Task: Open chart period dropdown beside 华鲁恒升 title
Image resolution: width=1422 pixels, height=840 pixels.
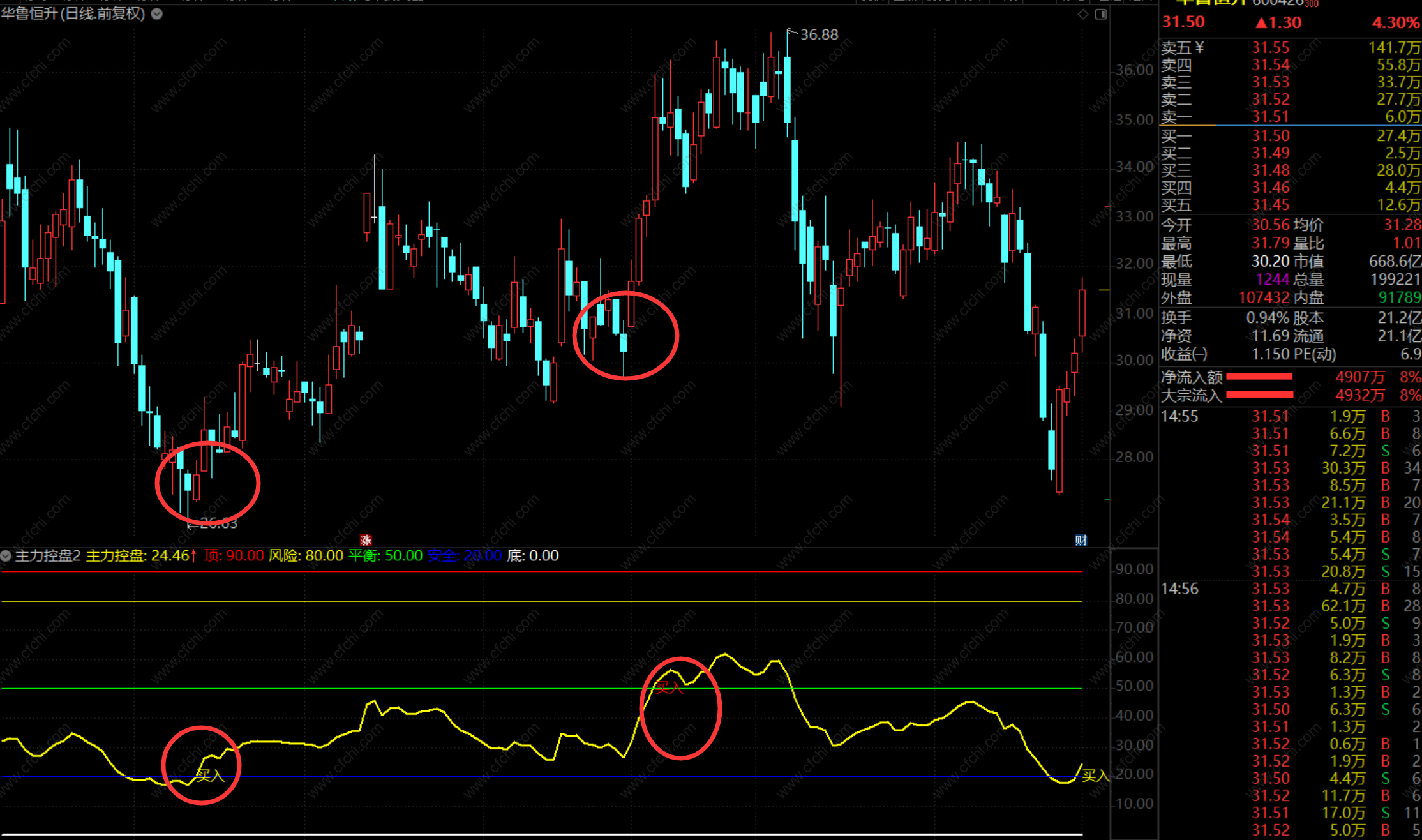Action: pos(157,13)
